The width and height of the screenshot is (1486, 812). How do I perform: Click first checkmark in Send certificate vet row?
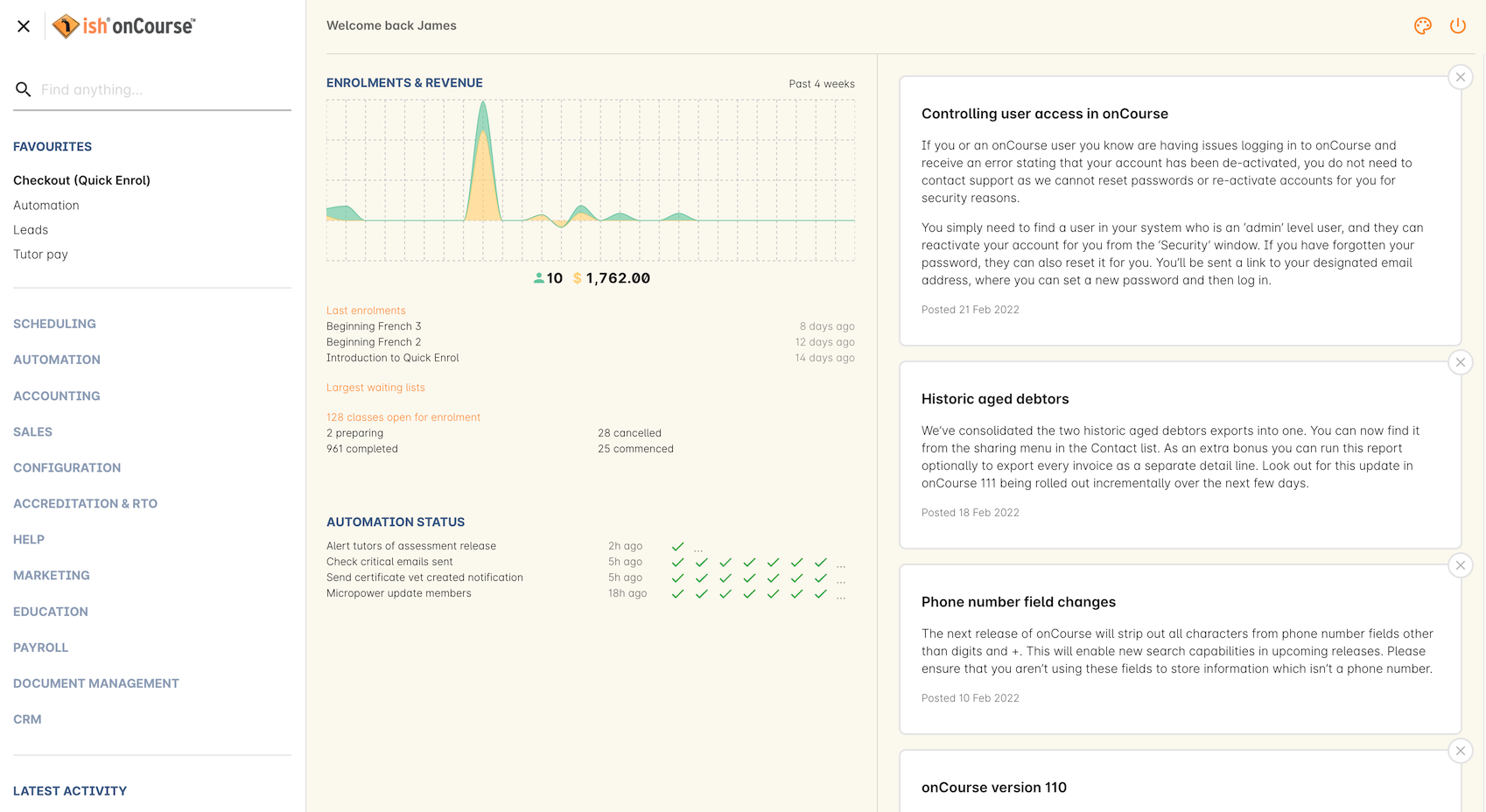coord(677,578)
